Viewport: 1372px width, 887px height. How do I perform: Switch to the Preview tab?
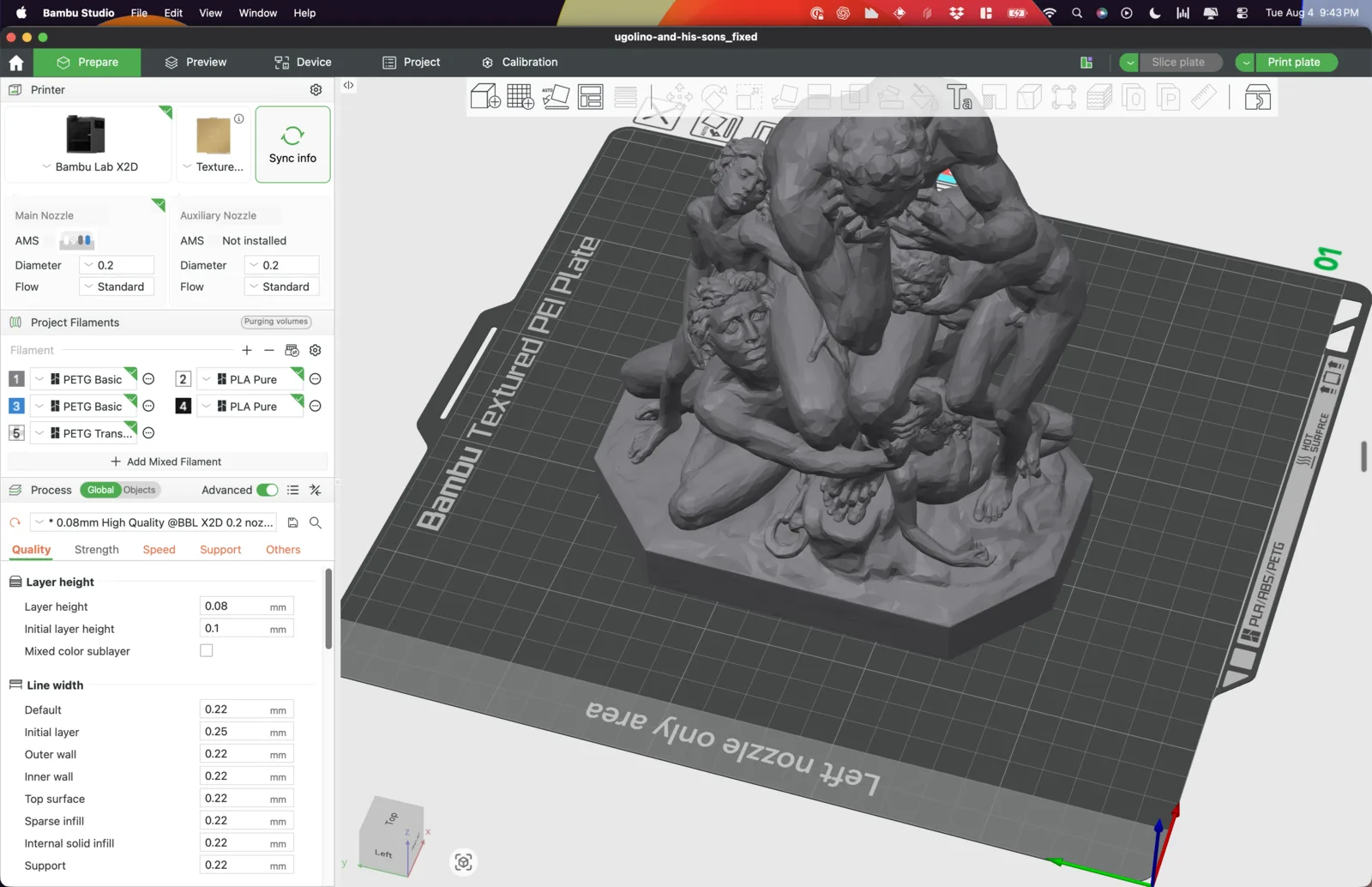pos(196,63)
